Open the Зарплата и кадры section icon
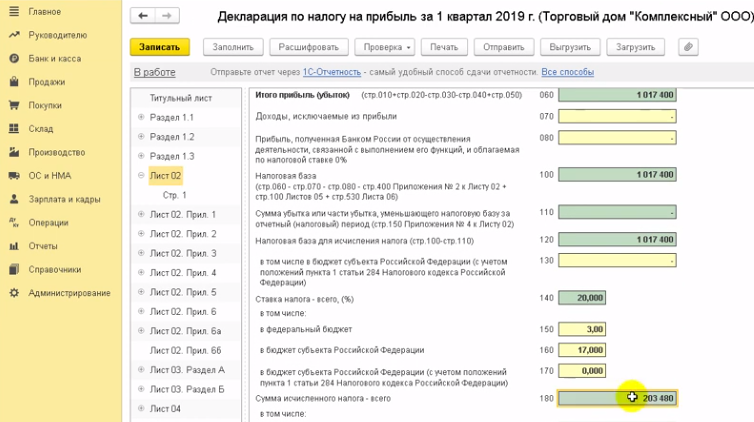Screen dimensions: 754x422 coord(14,199)
